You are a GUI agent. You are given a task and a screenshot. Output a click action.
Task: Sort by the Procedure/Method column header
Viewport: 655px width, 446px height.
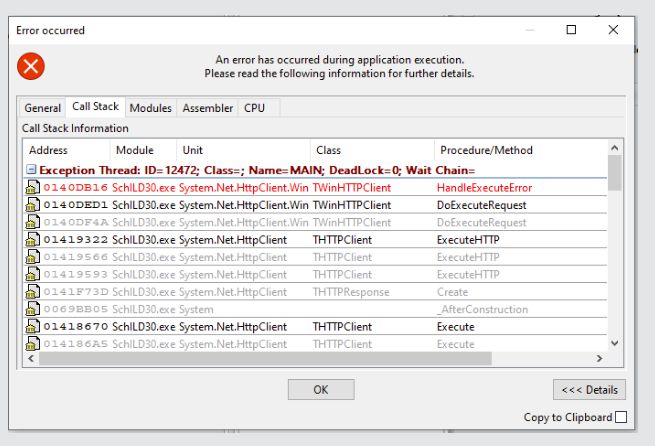[x=521, y=150]
